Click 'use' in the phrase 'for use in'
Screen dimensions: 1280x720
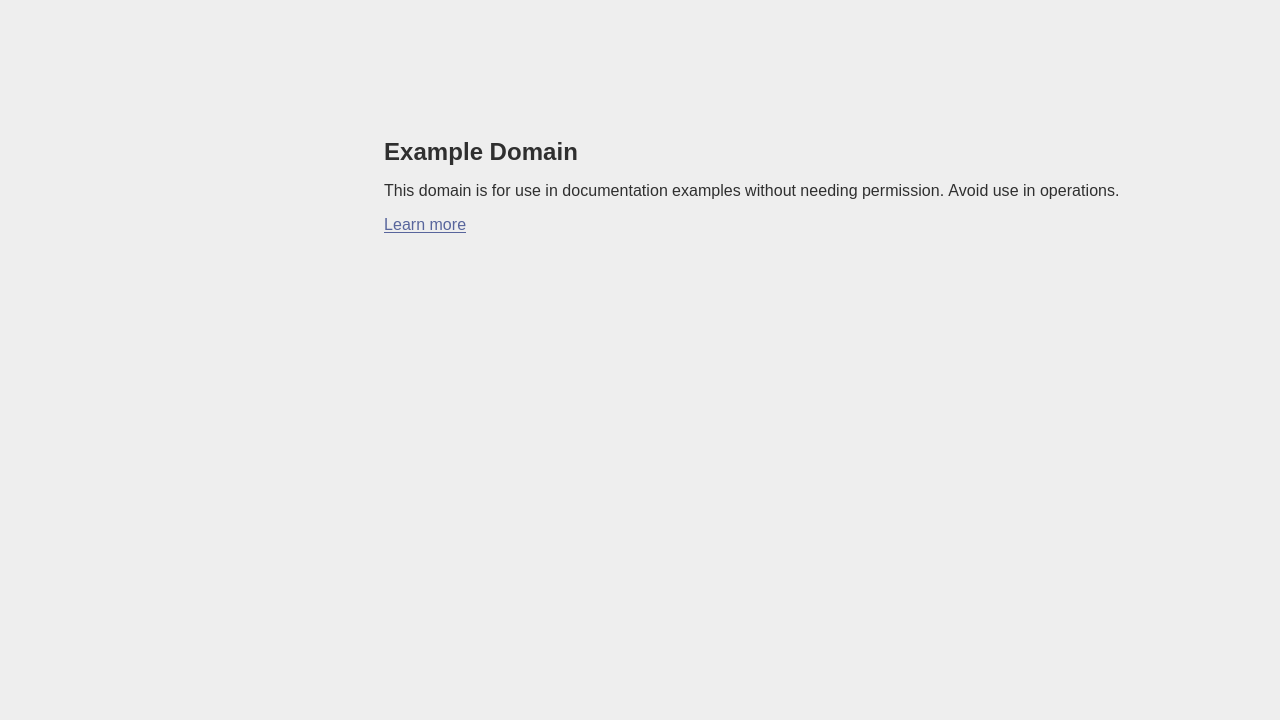(528, 191)
